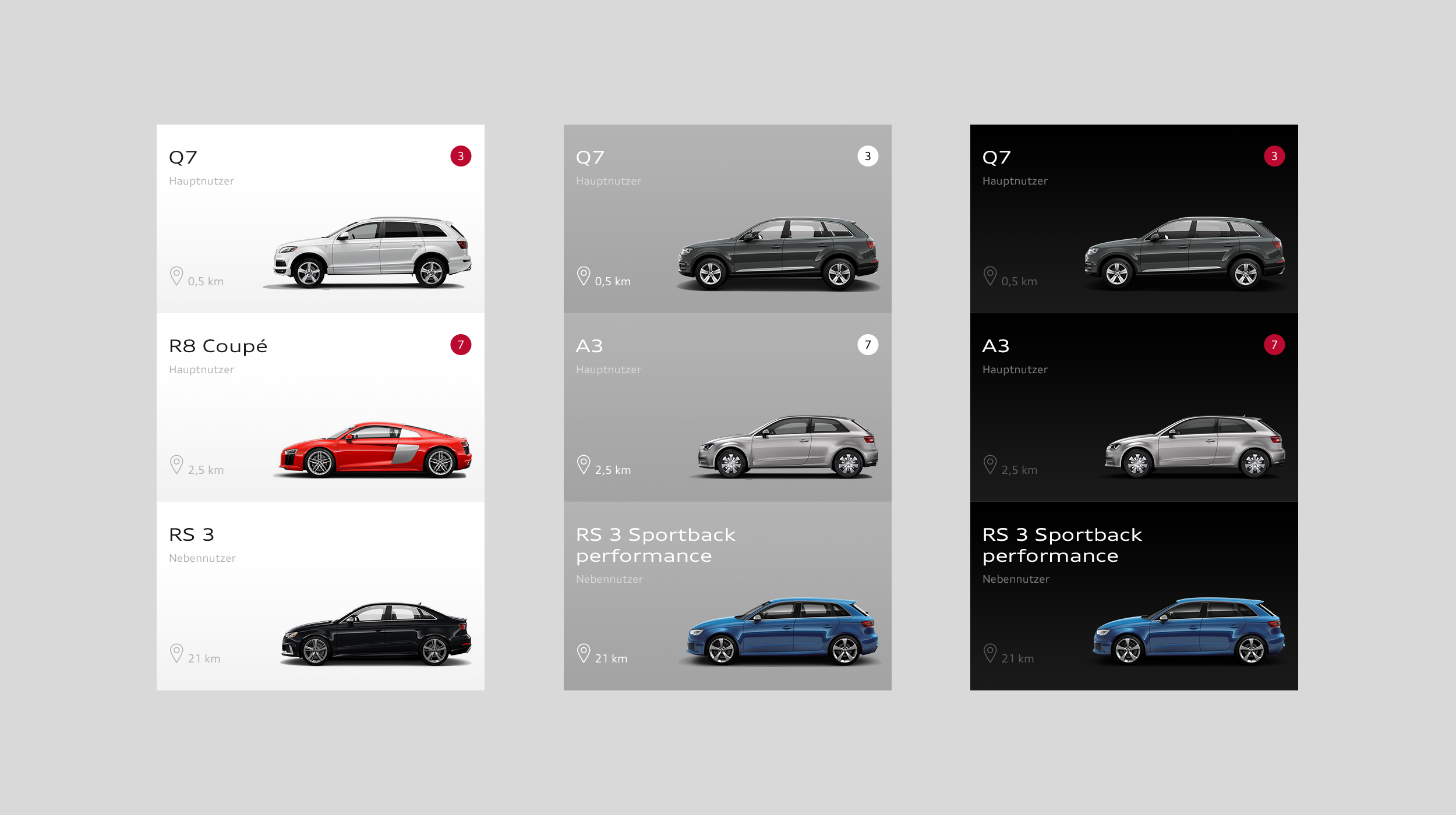
Task: Tap location pin on black-panel A3 card
Action: click(990, 465)
